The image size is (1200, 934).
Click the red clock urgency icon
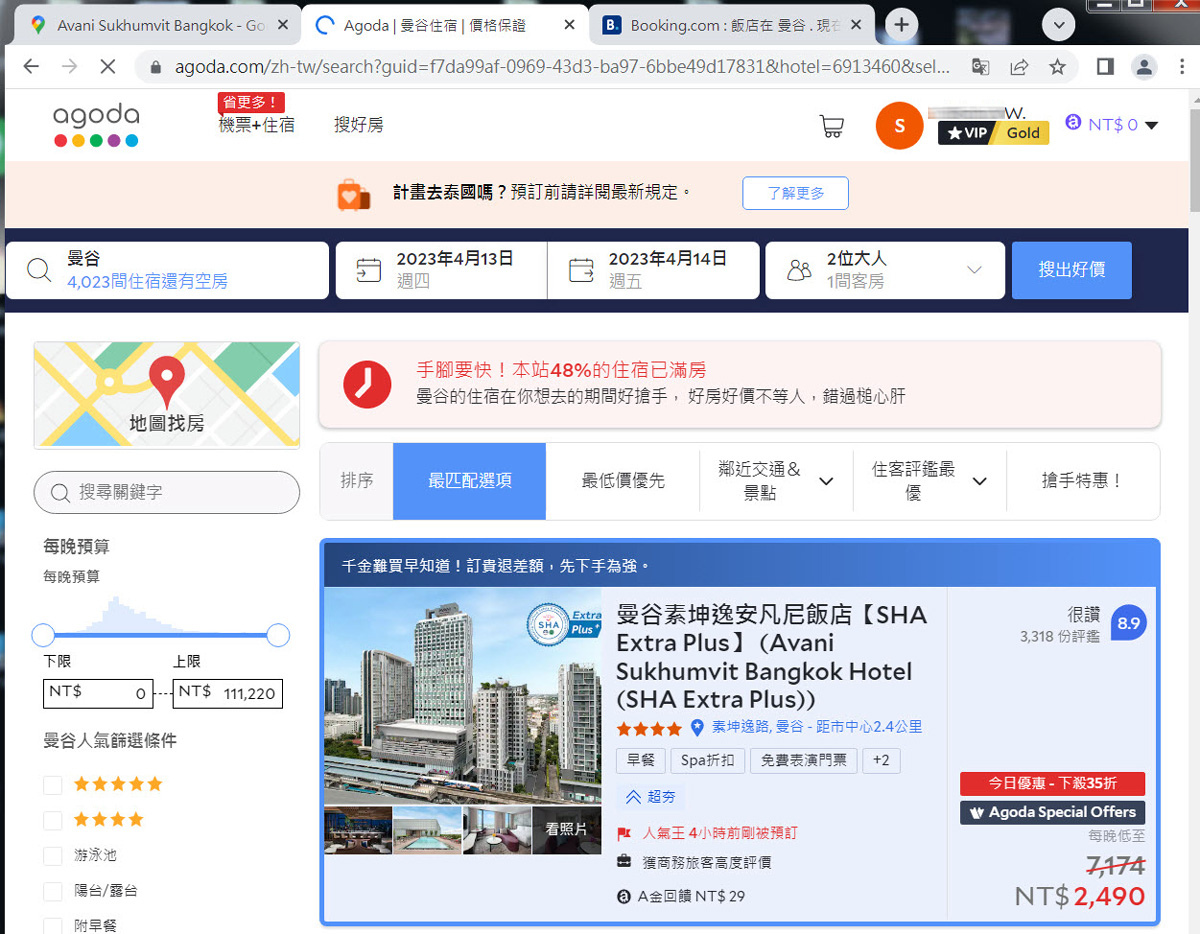tap(367, 384)
